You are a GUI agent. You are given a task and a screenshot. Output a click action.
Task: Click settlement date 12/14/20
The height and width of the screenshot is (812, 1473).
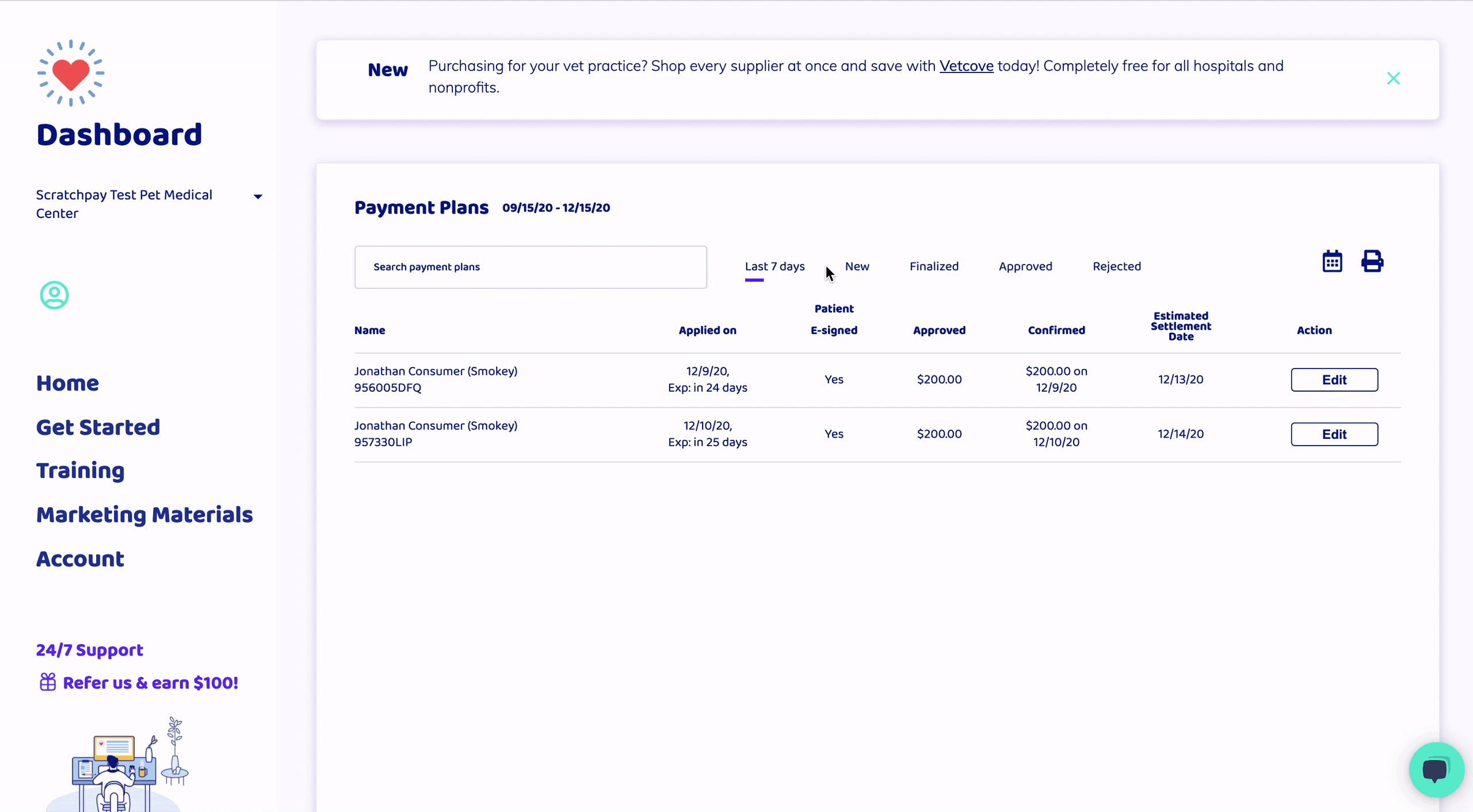point(1181,434)
